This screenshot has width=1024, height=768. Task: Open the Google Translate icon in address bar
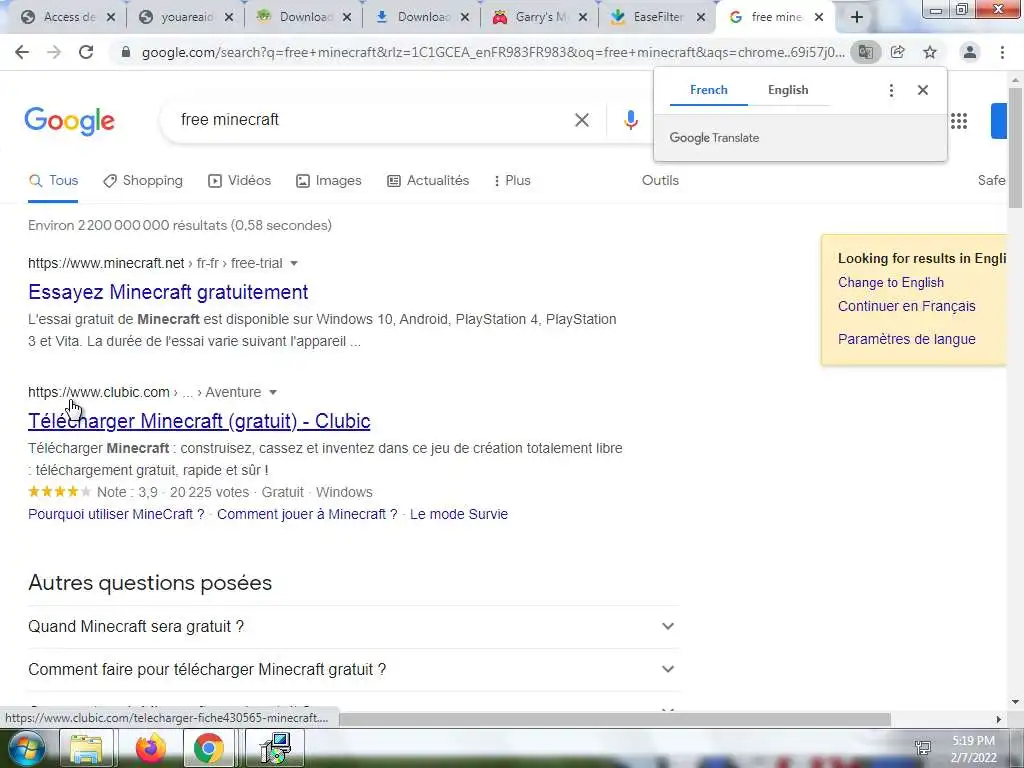tap(865, 52)
